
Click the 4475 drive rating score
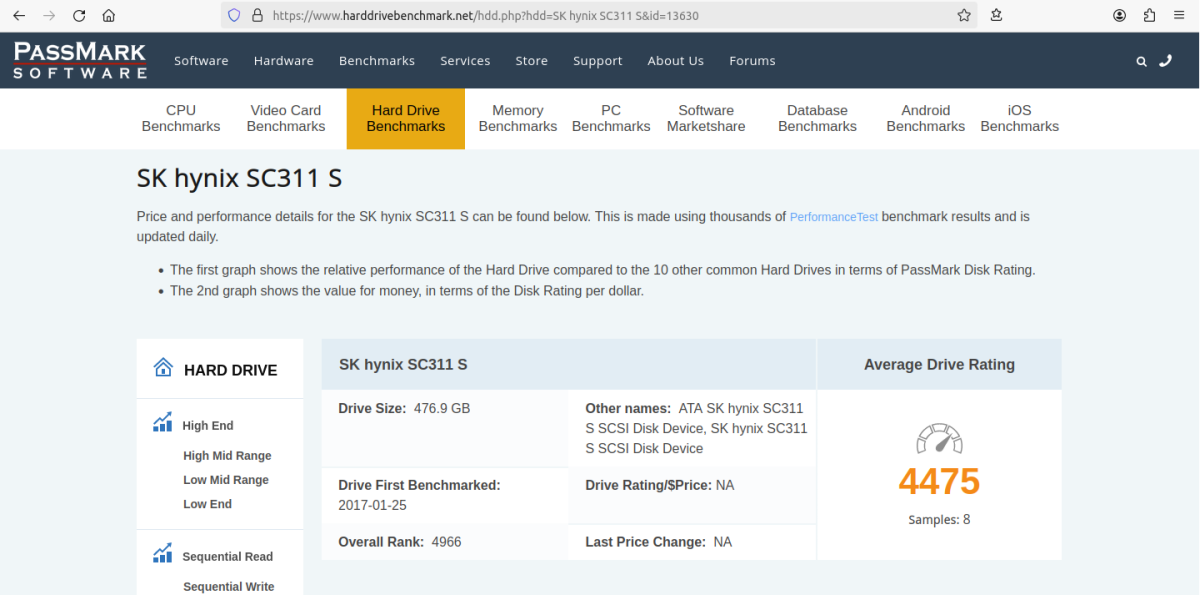click(x=939, y=482)
